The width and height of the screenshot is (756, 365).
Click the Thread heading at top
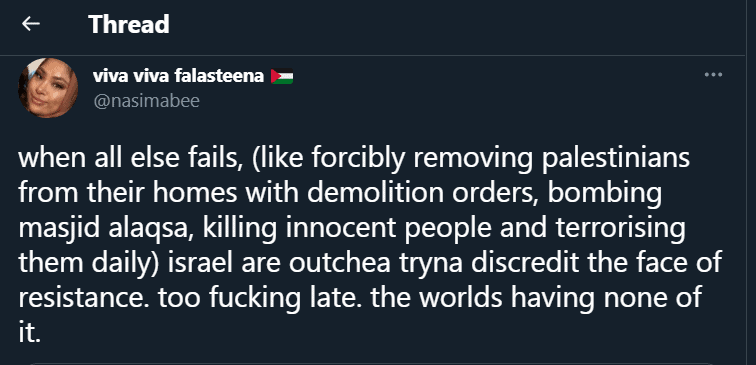[x=129, y=24]
